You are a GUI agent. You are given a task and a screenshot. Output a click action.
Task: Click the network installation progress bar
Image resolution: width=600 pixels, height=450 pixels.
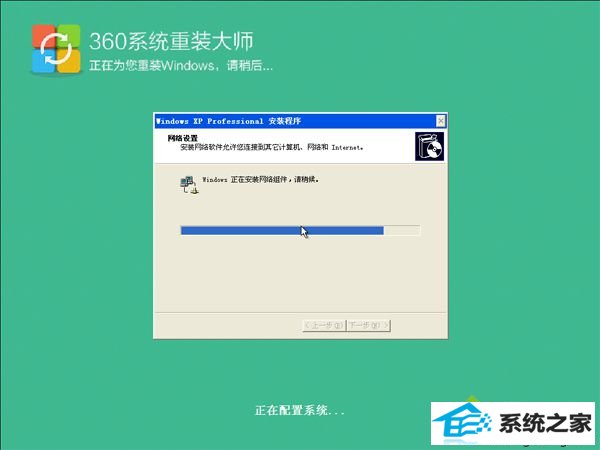pos(300,230)
